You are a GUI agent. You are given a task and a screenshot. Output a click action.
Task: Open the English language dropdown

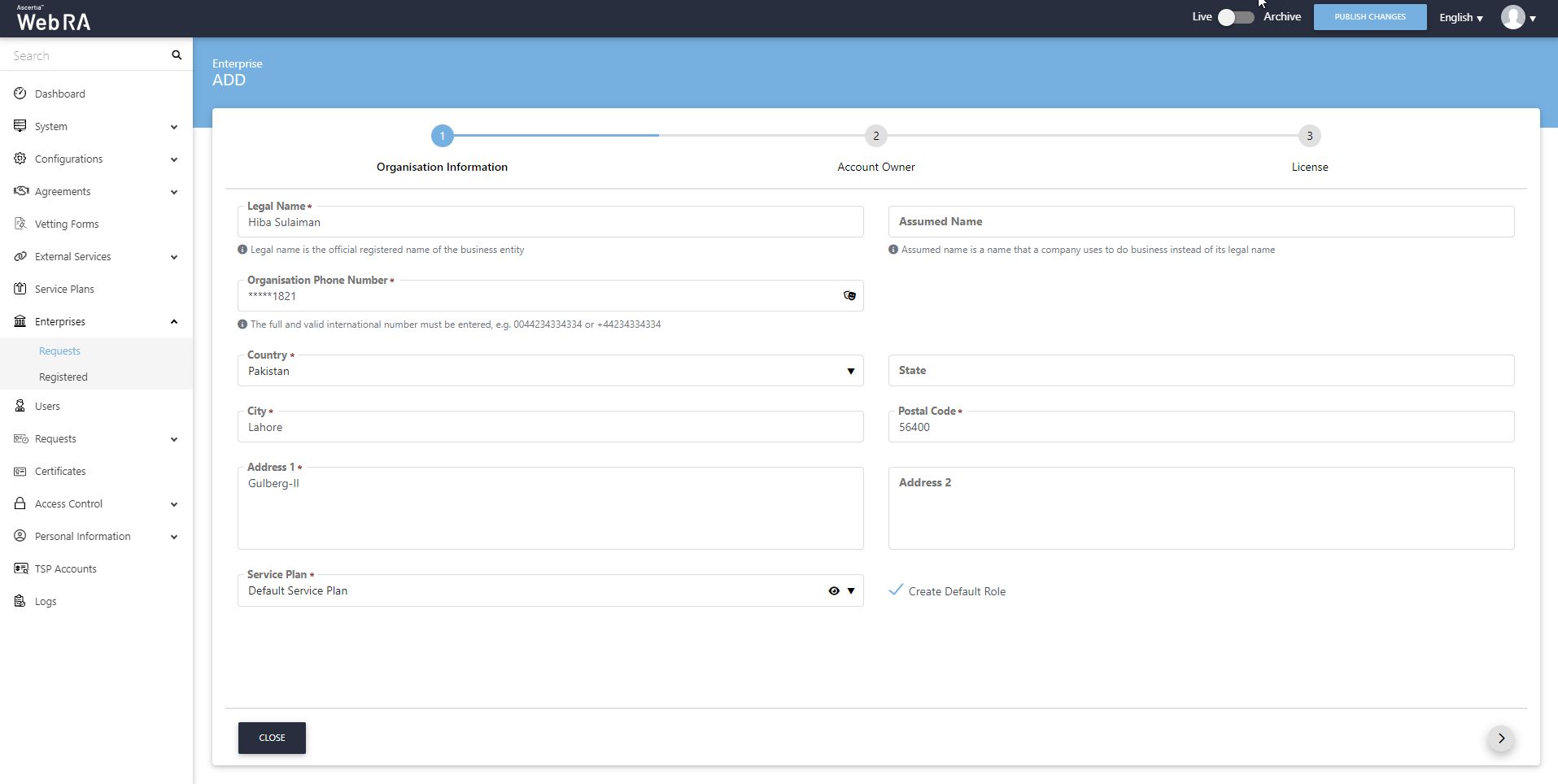click(1460, 18)
